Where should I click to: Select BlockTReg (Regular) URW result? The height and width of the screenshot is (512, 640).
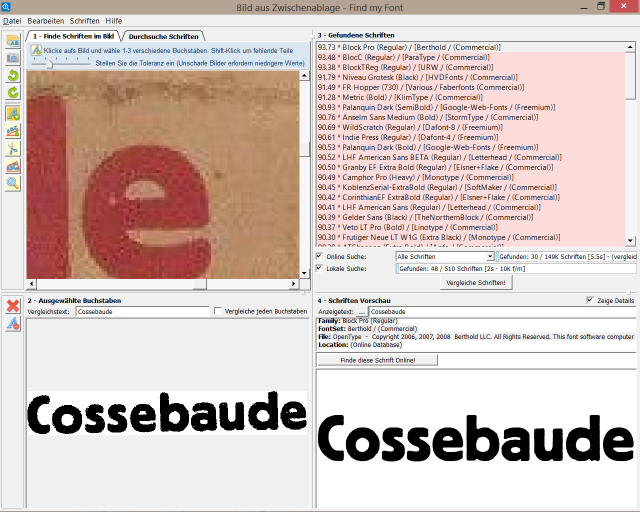471,67
